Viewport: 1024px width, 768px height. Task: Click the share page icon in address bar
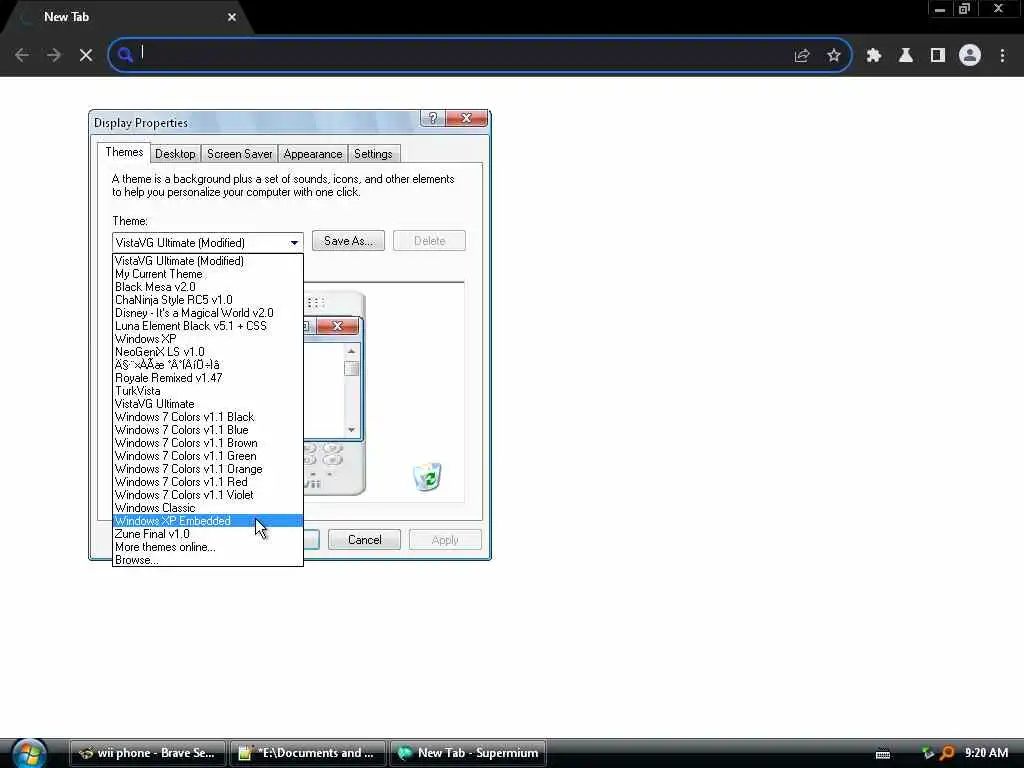coord(802,56)
